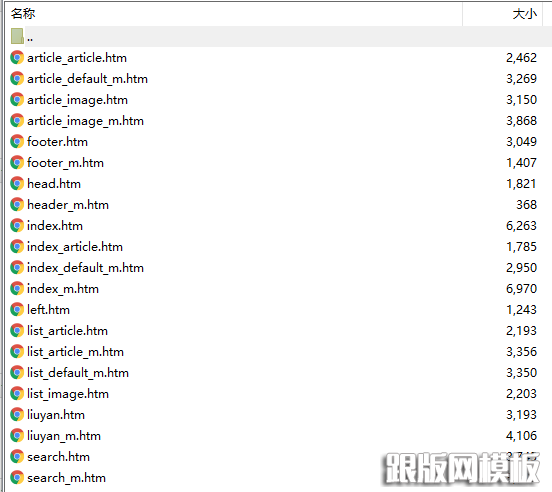Click the Chrome icon next to search_m.htm
The height and width of the screenshot is (492, 552).
coord(17,478)
